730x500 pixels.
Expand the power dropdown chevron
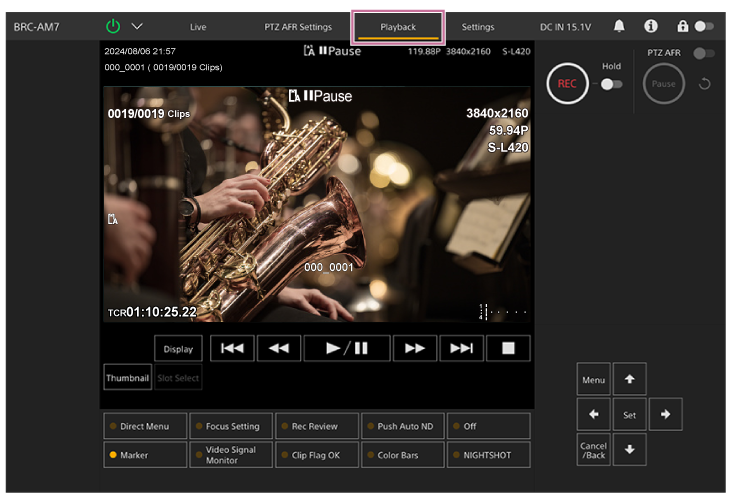coord(137,26)
